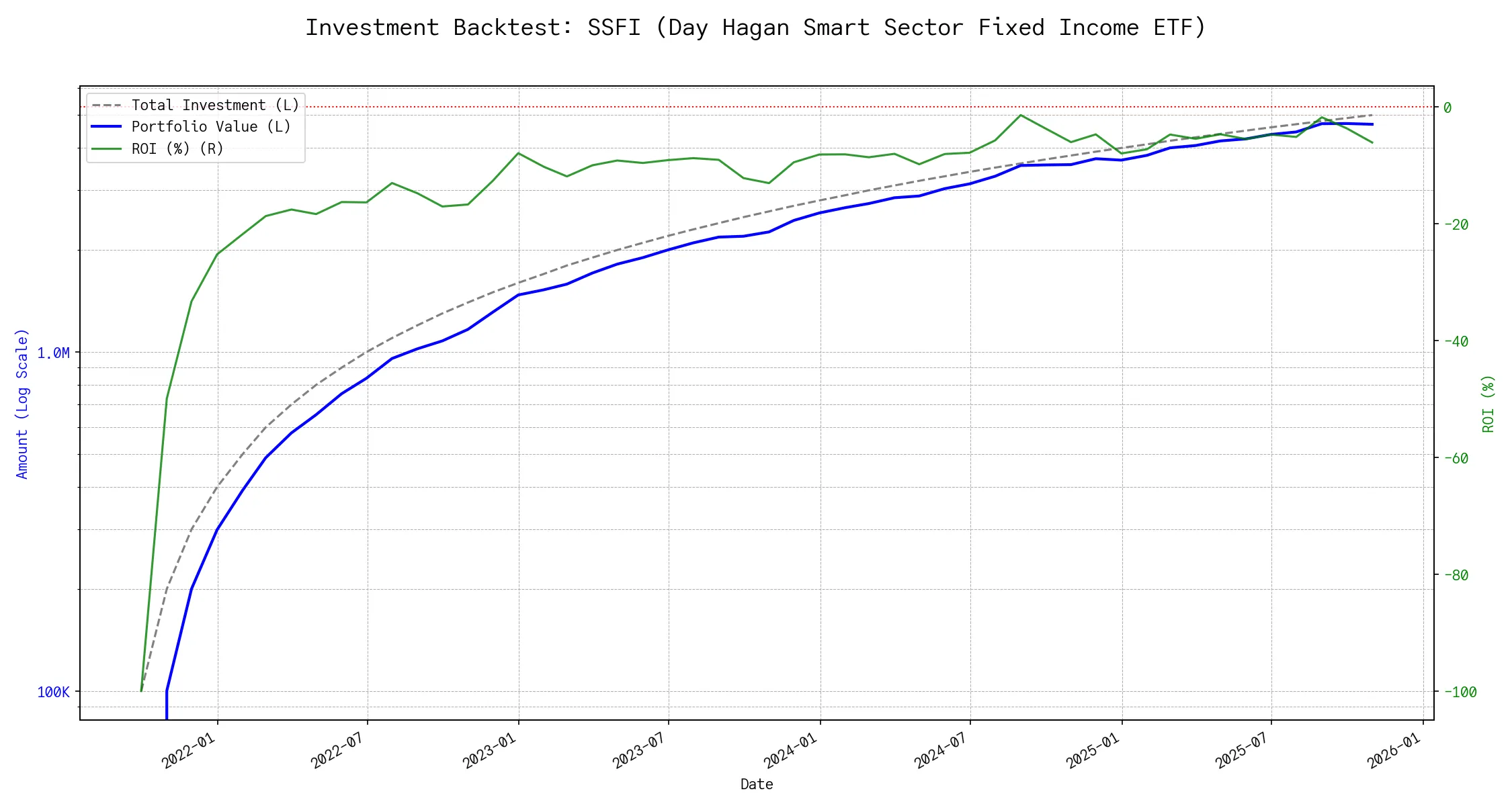Click the 2024-01 date tick label
Image resolution: width=1512 pixels, height=806 pixels.
pyautogui.click(x=791, y=750)
